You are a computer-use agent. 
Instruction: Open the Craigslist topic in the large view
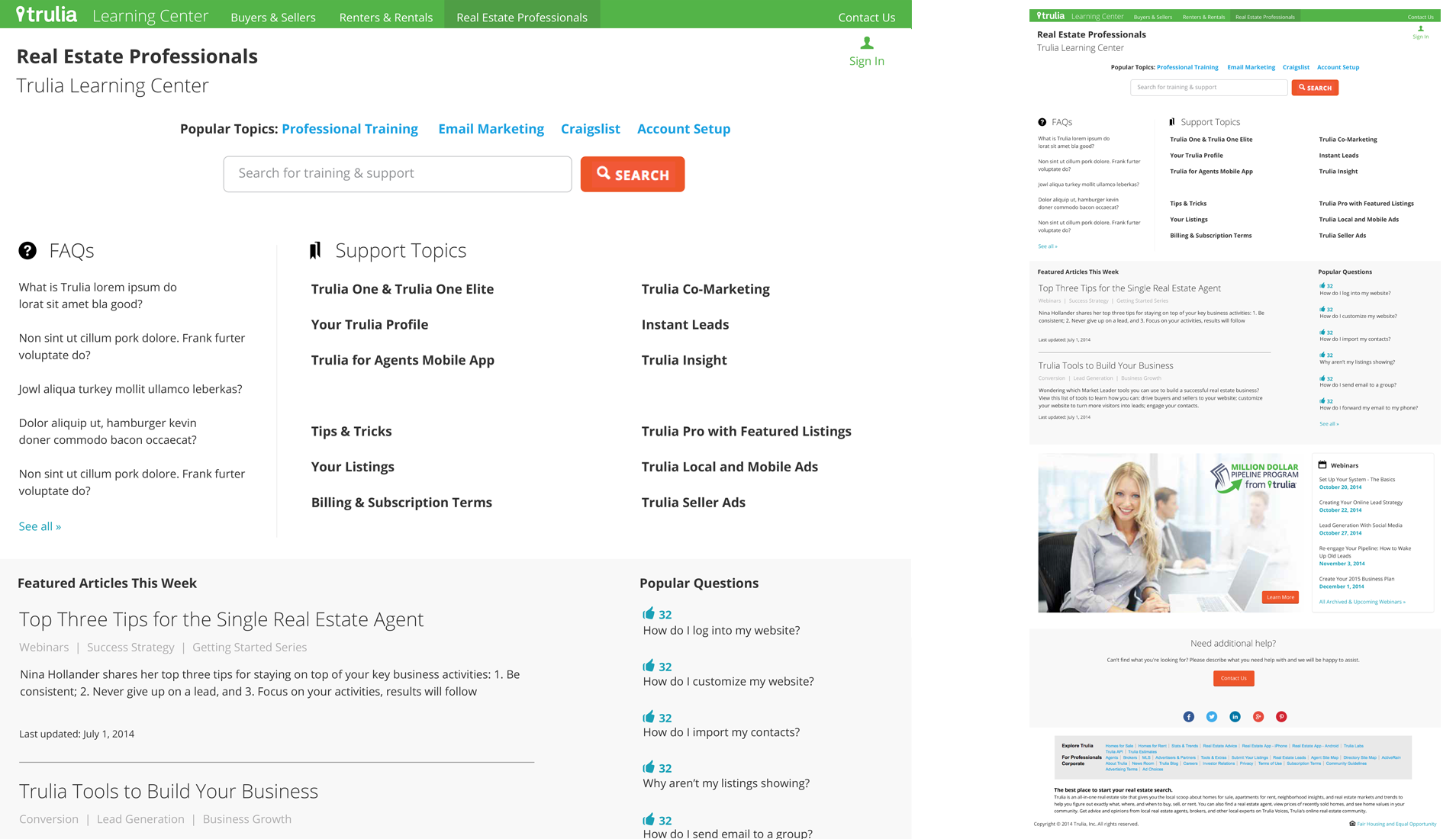590,129
